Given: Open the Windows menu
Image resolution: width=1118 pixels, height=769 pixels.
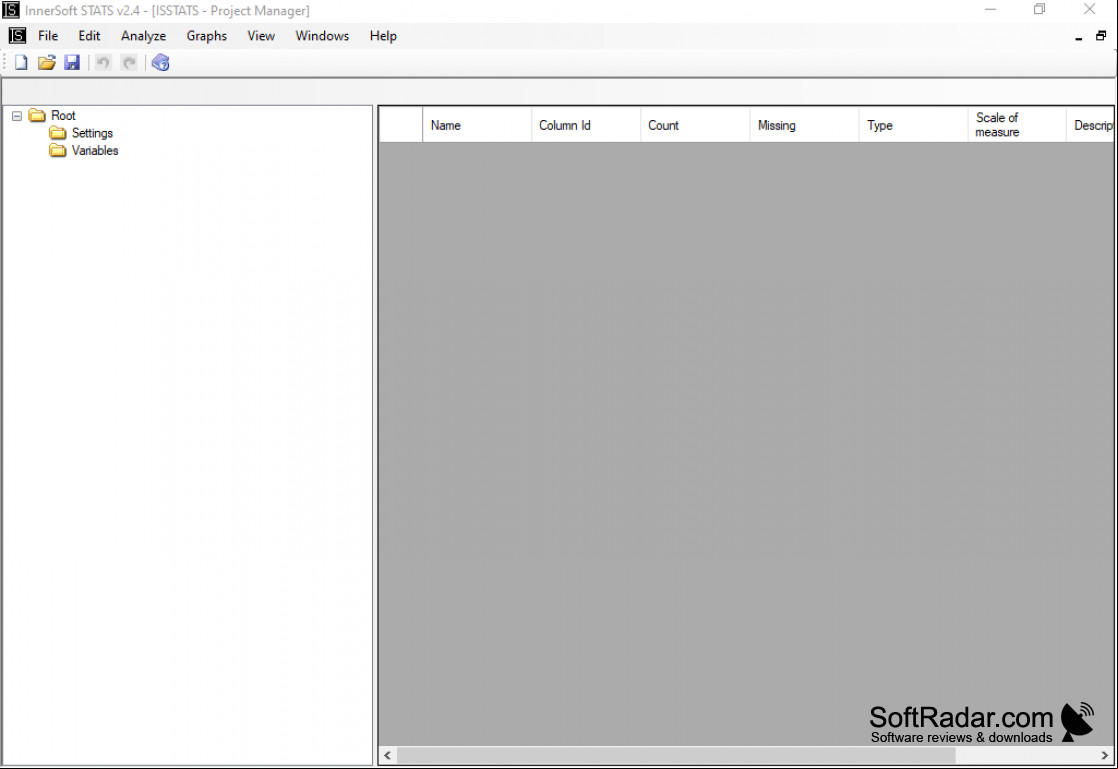Looking at the screenshot, I should click(x=322, y=36).
